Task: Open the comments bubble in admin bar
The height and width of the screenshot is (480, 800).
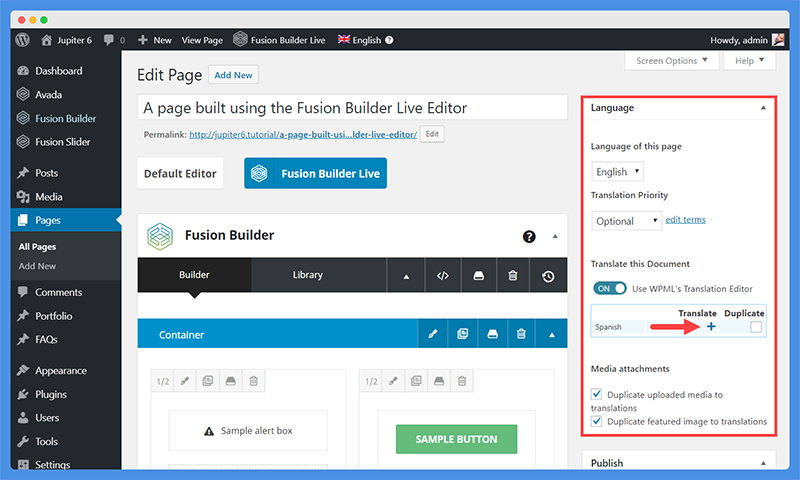Action: (x=114, y=40)
